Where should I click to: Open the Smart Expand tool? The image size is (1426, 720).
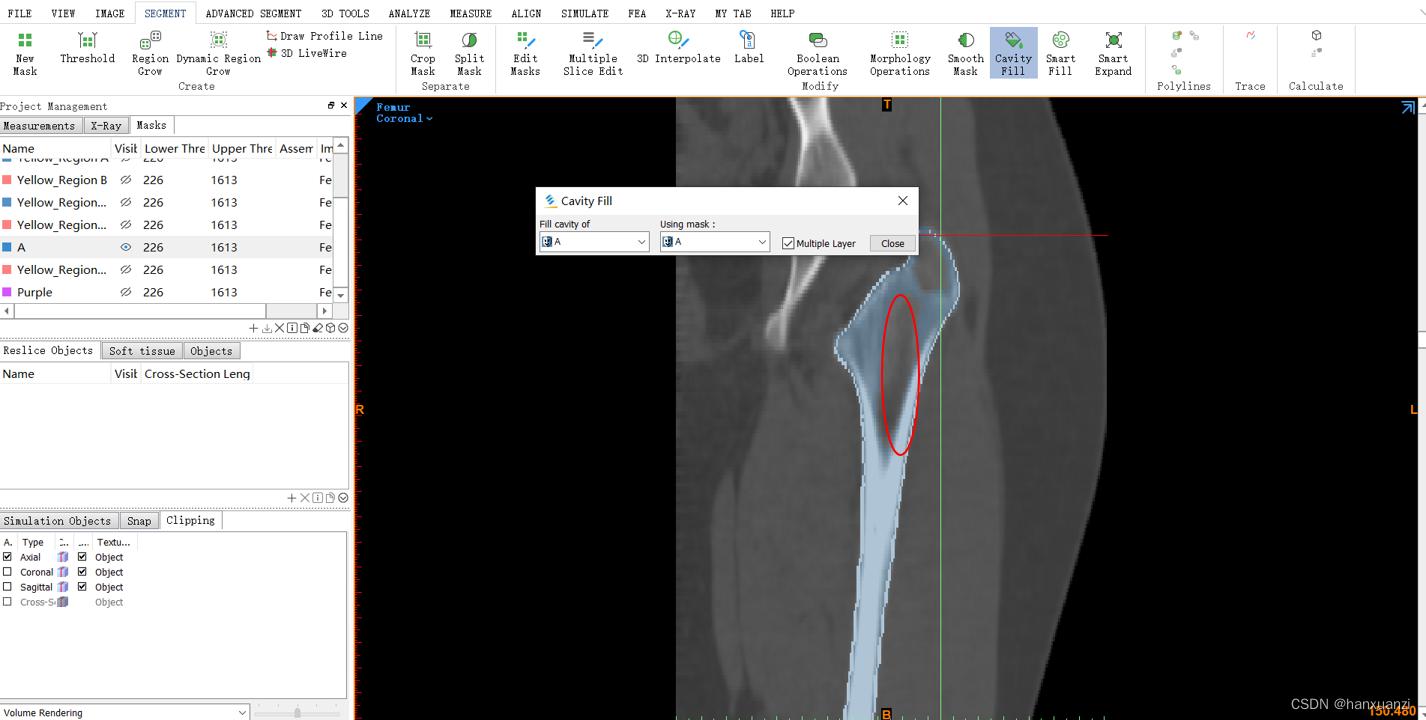(1113, 52)
